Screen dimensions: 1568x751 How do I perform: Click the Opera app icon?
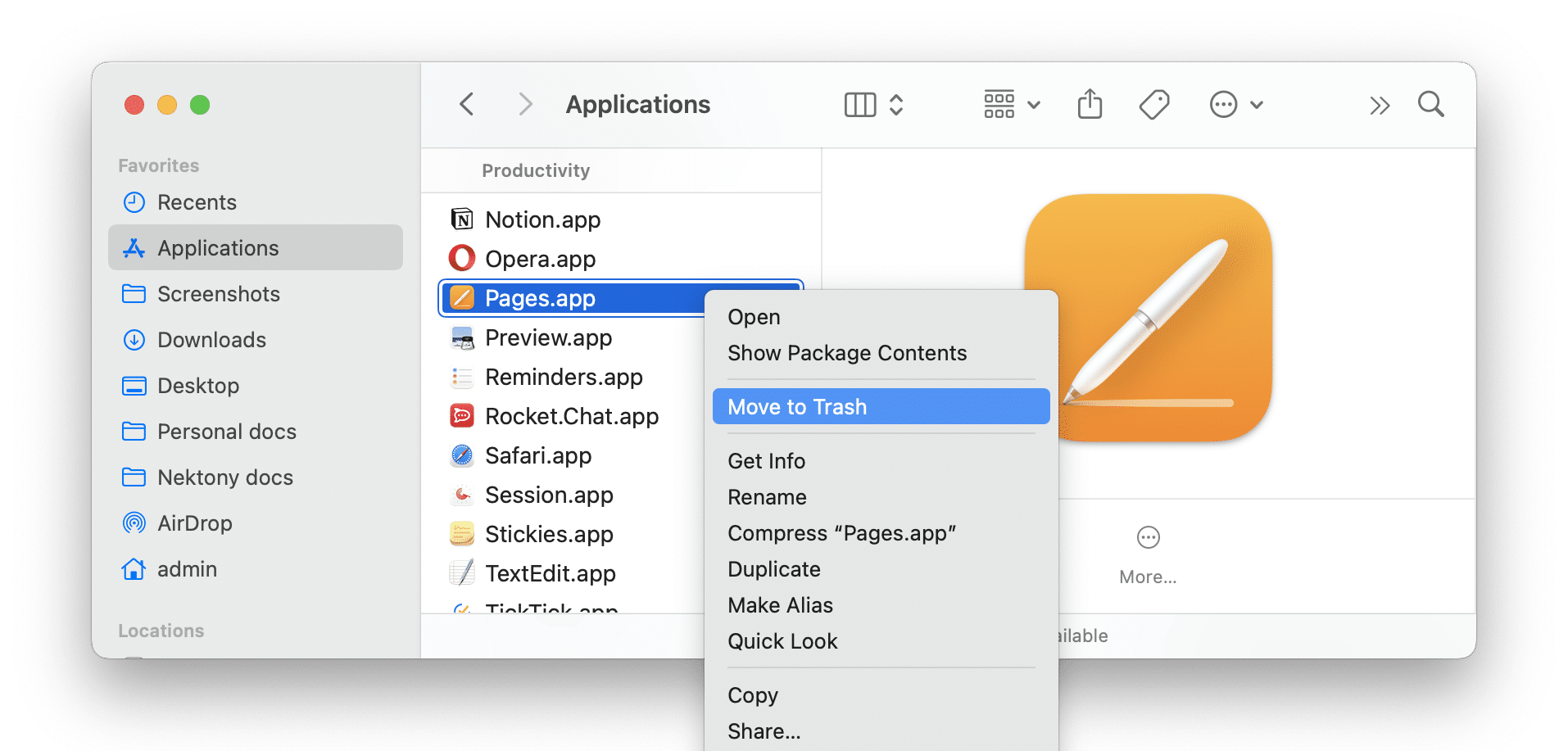(462, 258)
